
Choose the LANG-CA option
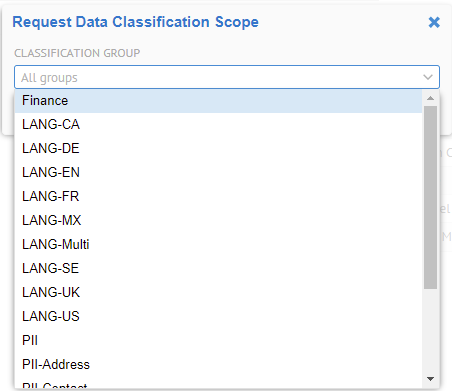tap(218, 125)
